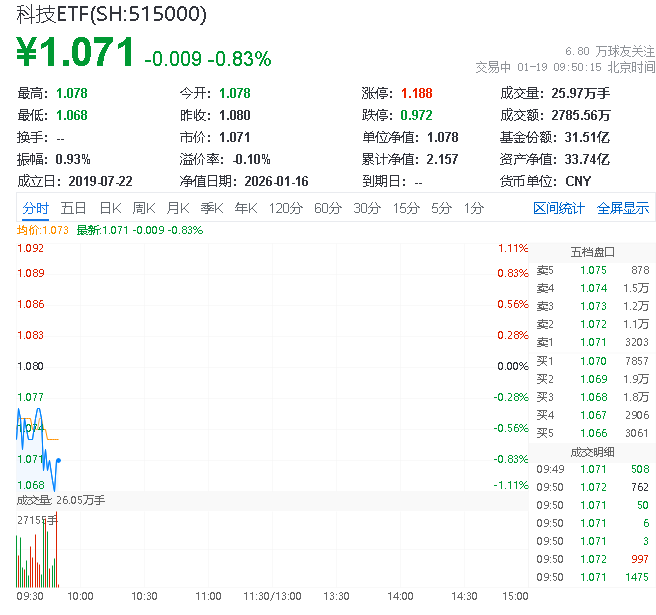The height and width of the screenshot is (615, 656).
Task: Select the 五日 chart tab
Action: click(x=73, y=208)
